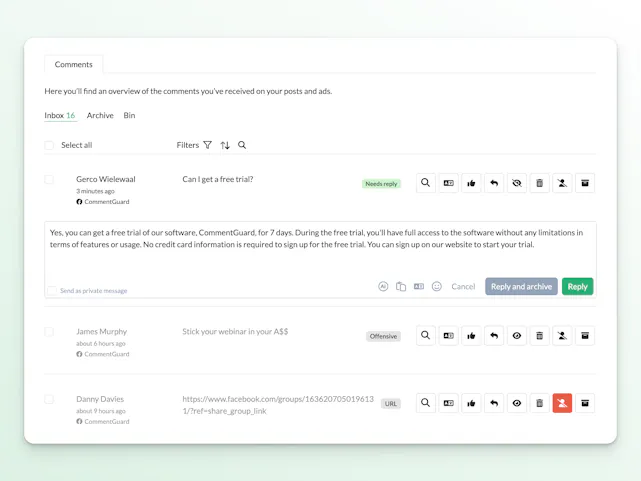This screenshot has height=481, width=641.
Task: Check the Select all checkbox
Action: [50, 145]
